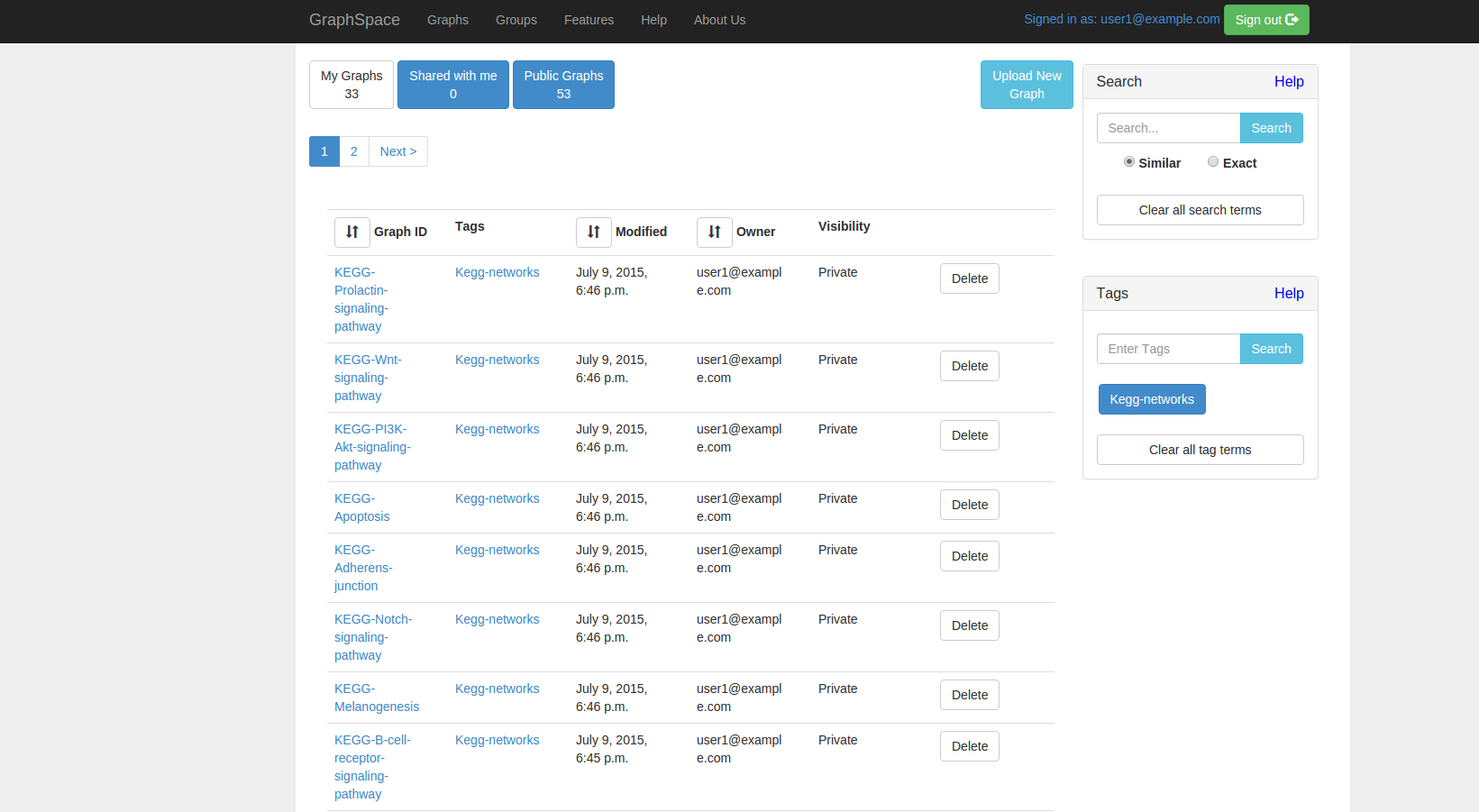Delete the KEGG-Apoptosis graph
This screenshot has height=812, width=1479.
(x=970, y=505)
